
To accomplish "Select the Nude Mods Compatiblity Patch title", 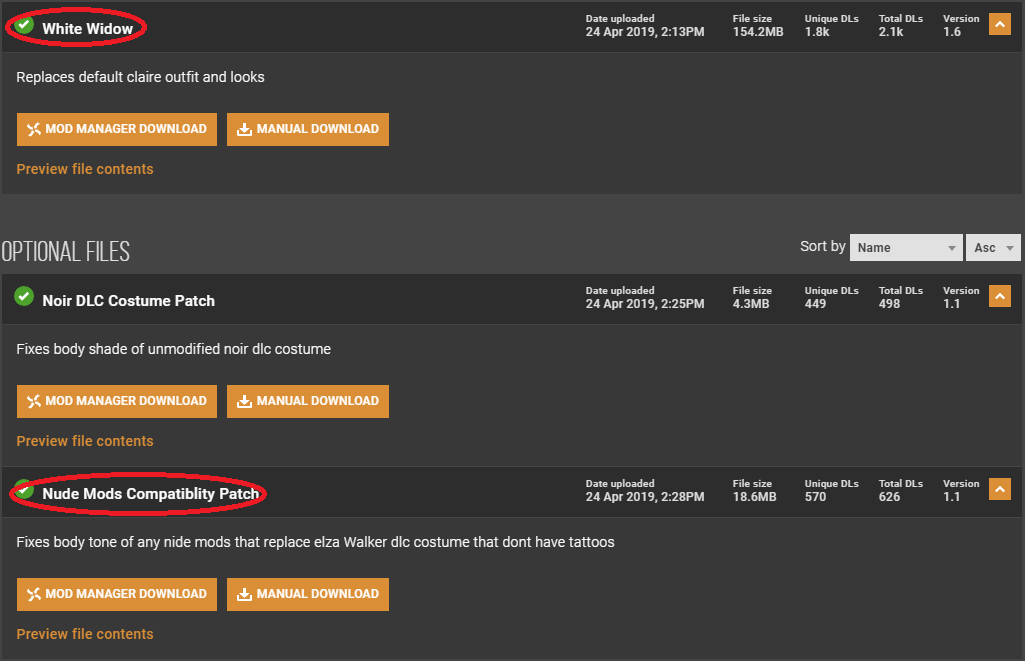I will (x=151, y=494).
